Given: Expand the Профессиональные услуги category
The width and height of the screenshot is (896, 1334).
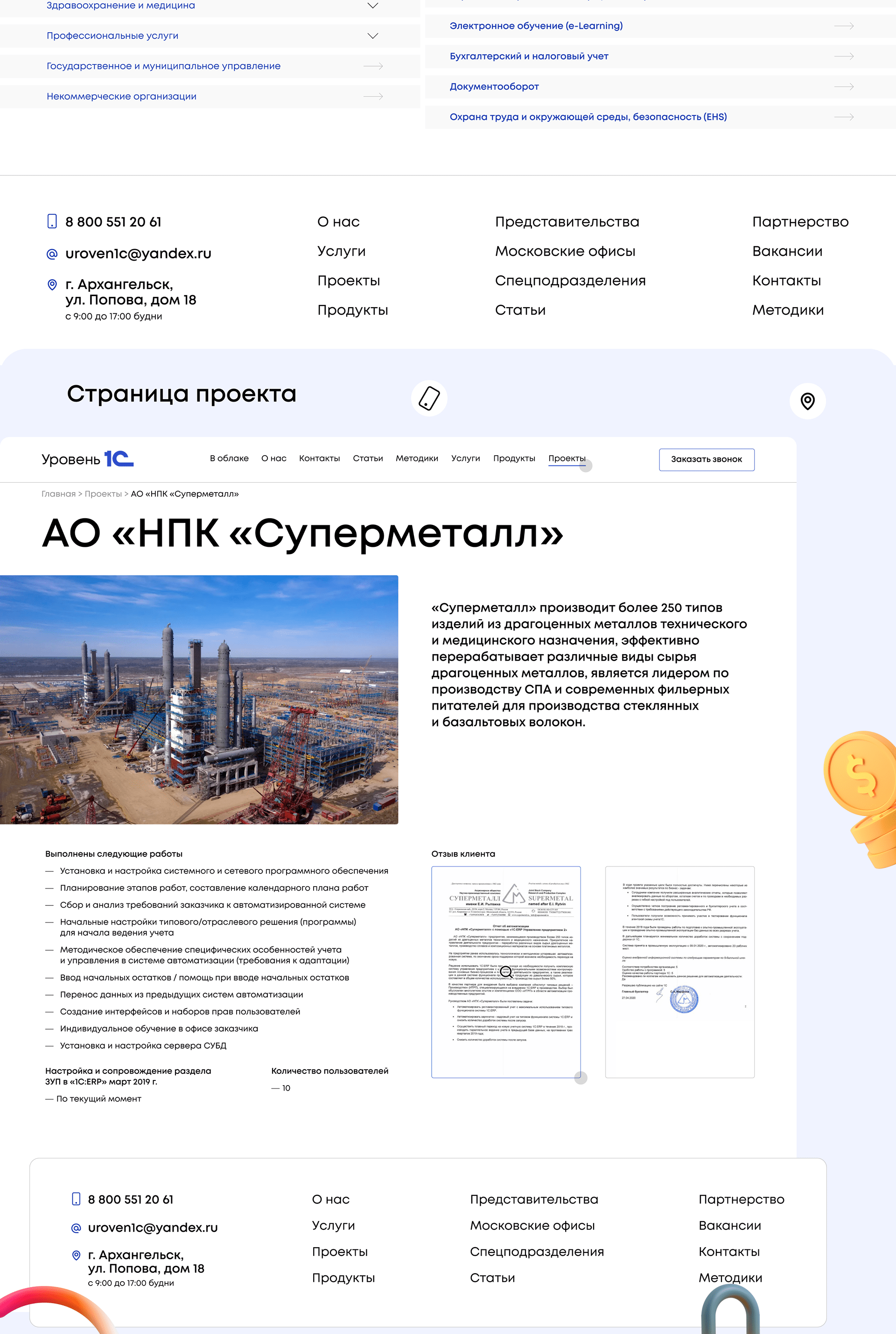Looking at the screenshot, I should click(372, 35).
